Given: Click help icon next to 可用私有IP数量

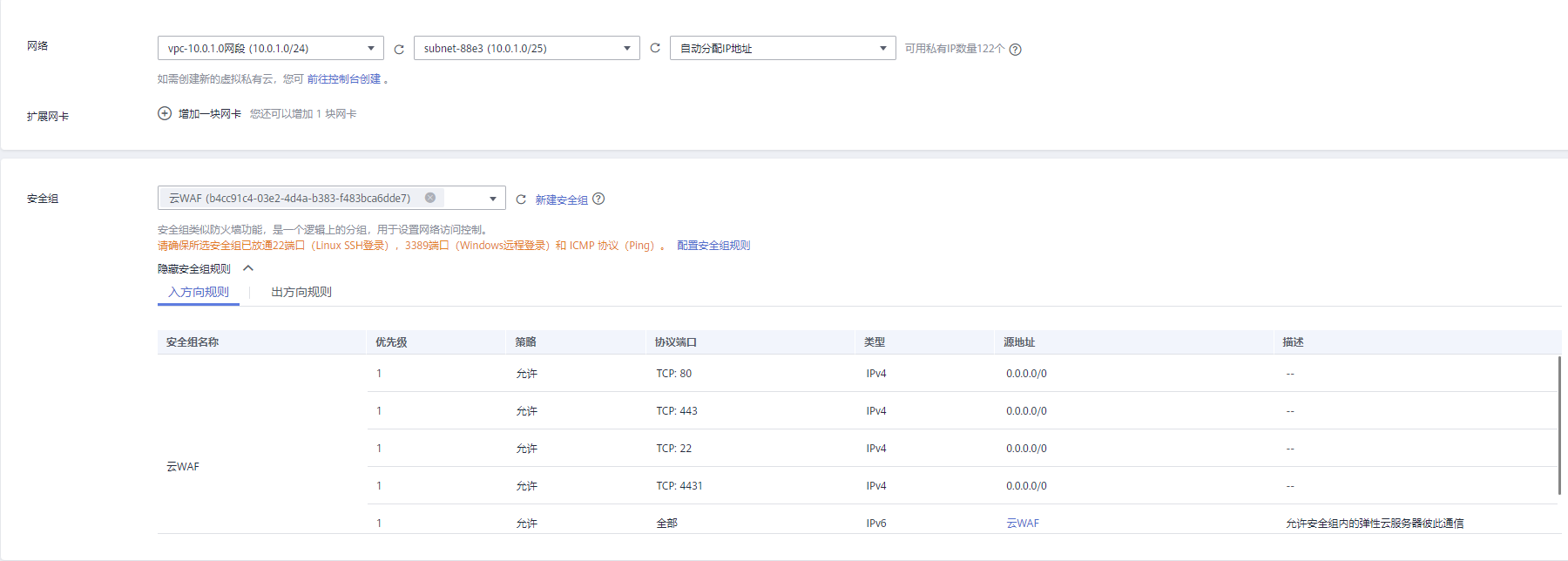Looking at the screenshot, I should [1015, 50].
